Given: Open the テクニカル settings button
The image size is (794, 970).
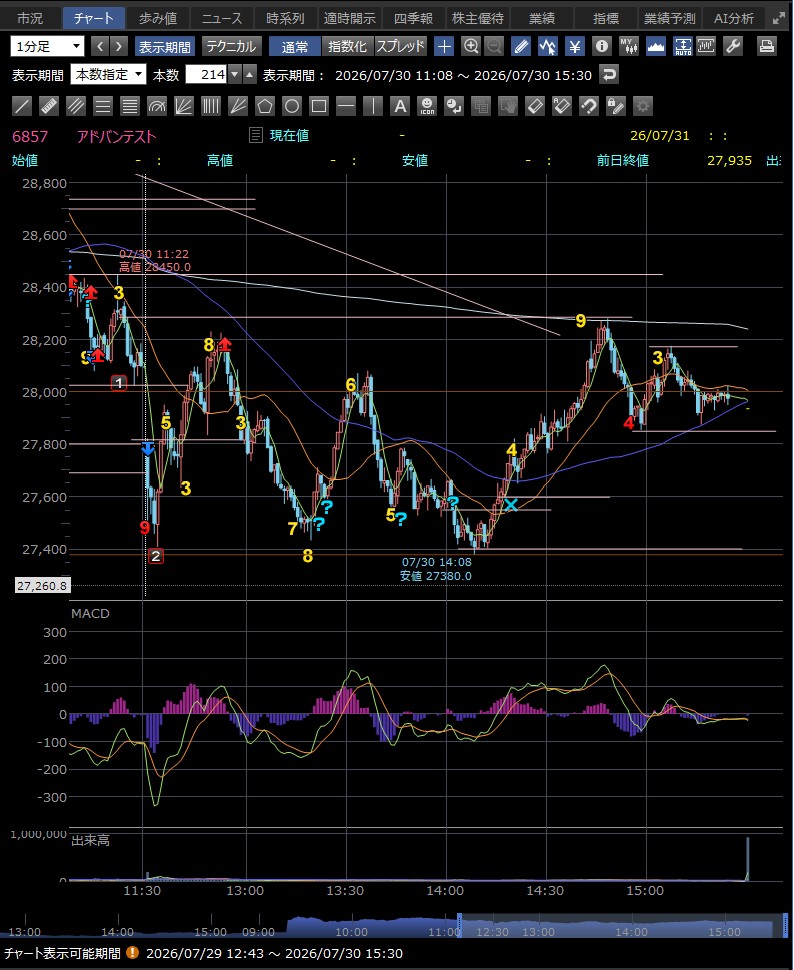Looking at the screenshot, I should (231, 46).
